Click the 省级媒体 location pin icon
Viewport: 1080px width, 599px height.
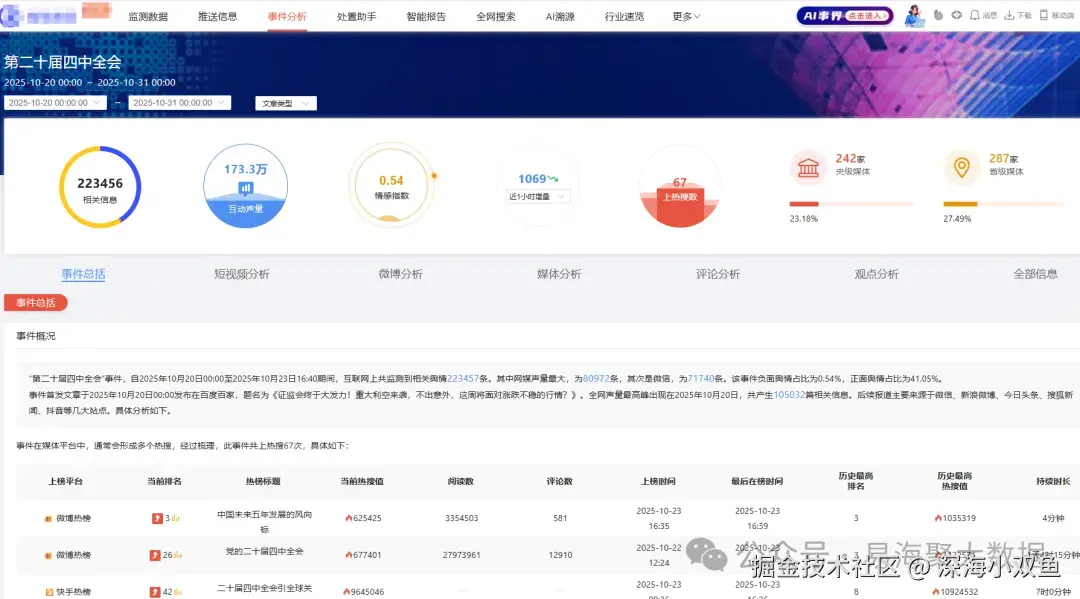coord(961,169)
